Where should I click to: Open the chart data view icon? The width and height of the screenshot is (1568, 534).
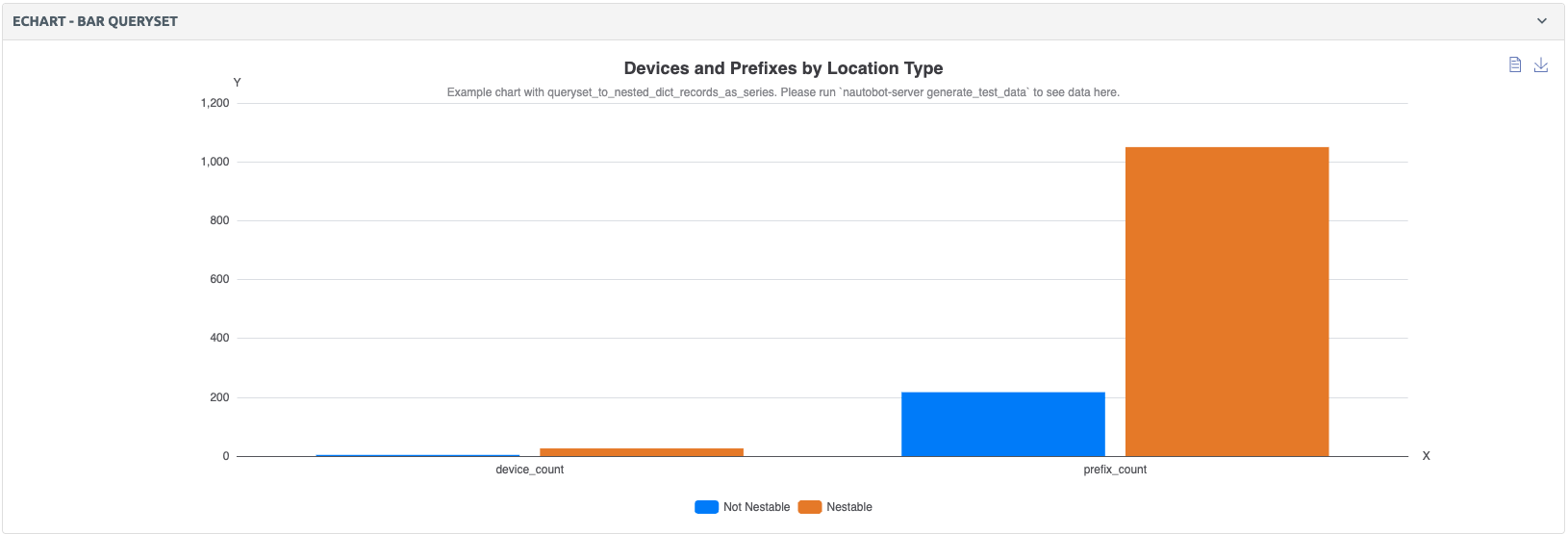tap(1515, 64)
